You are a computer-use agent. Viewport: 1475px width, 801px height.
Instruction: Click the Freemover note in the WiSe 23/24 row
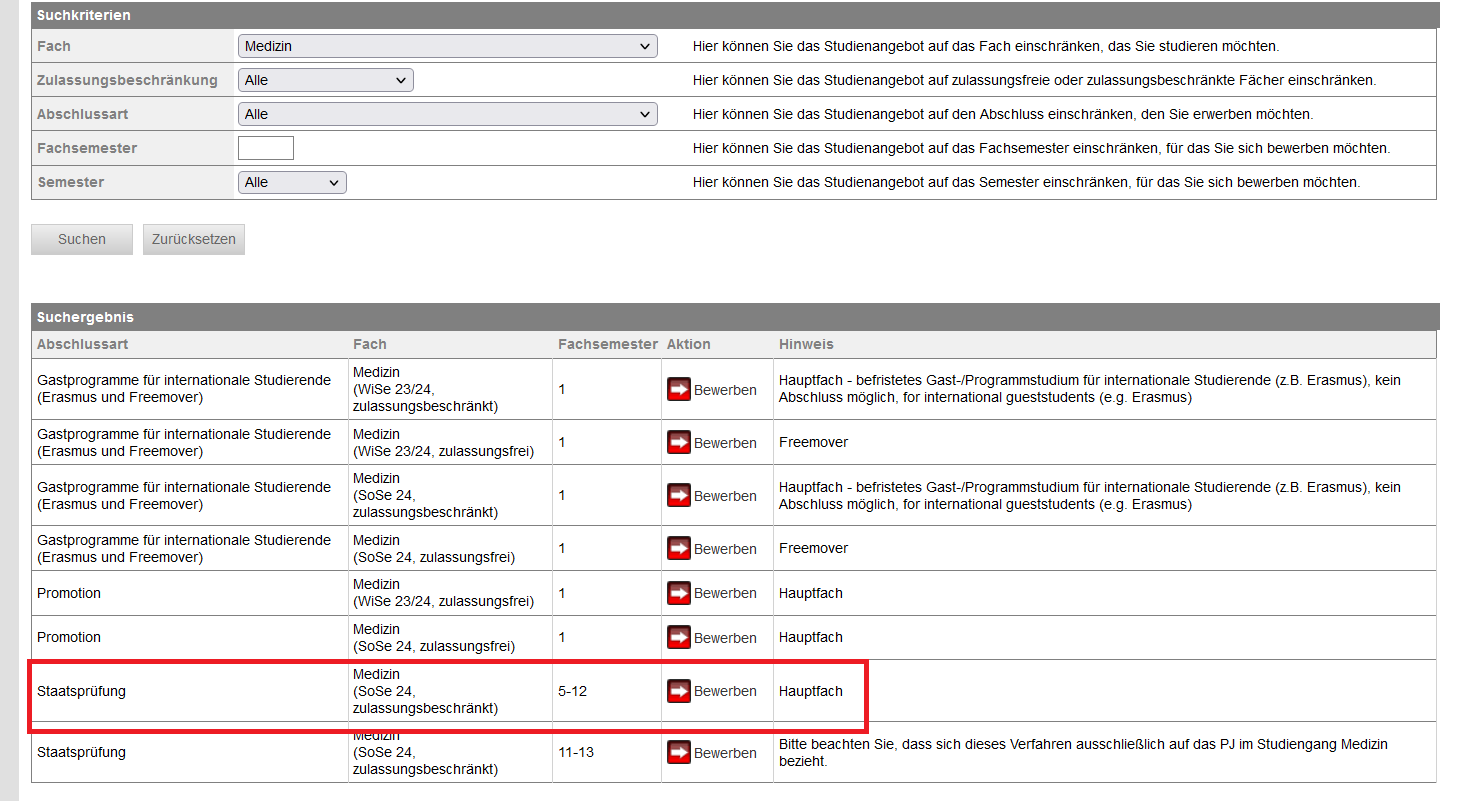pos(813,442)
